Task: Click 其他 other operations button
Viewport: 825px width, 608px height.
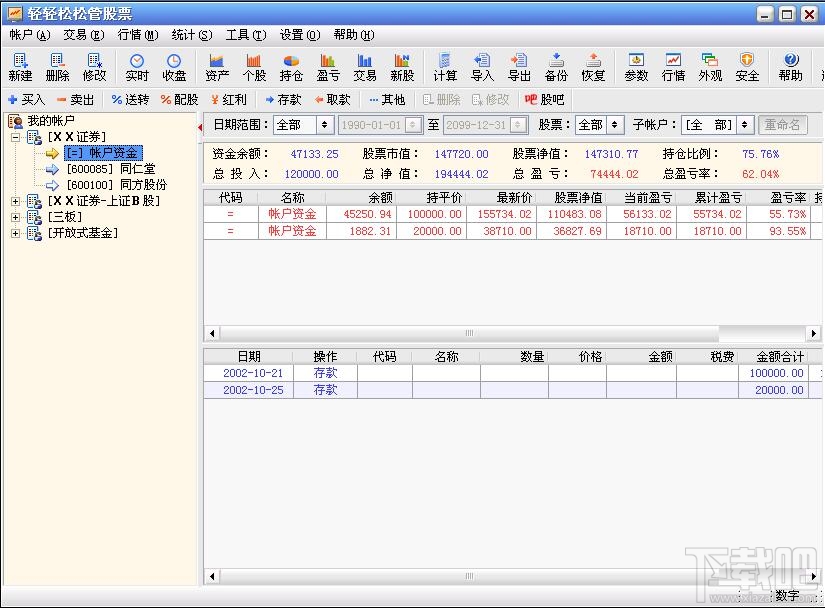Action: [387, 99]
